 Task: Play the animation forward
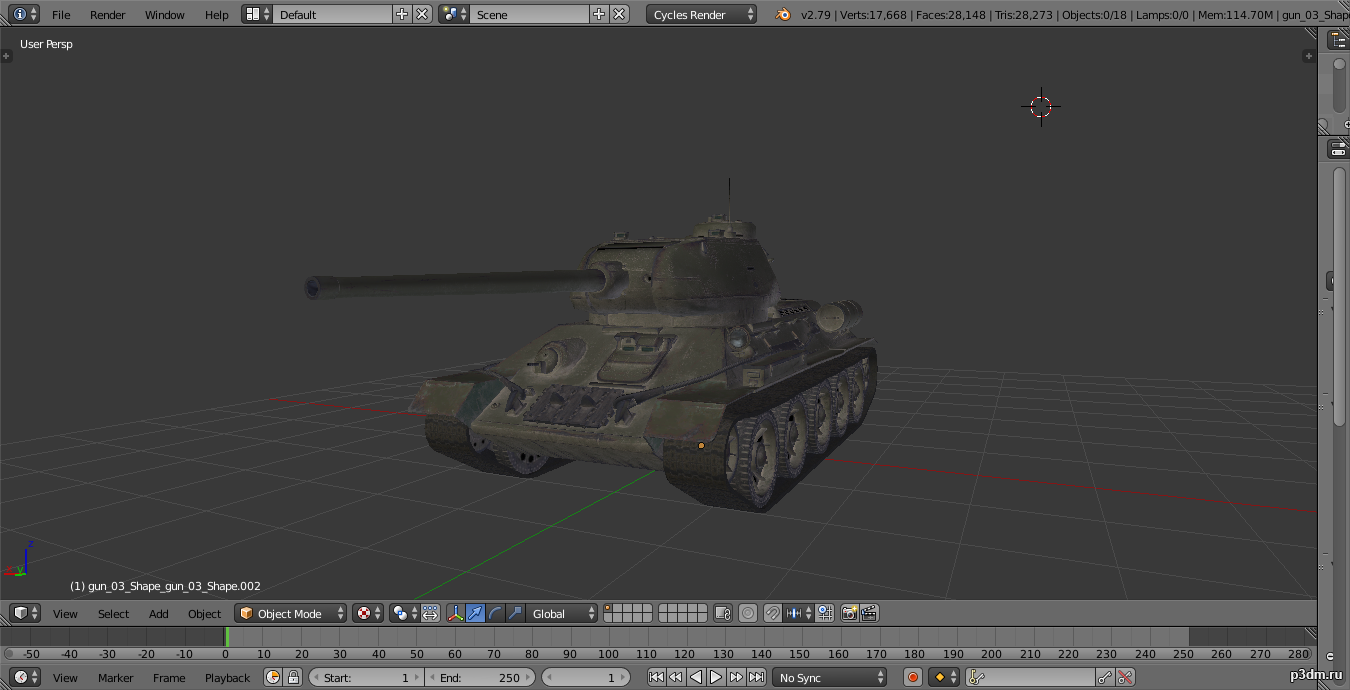716,677
